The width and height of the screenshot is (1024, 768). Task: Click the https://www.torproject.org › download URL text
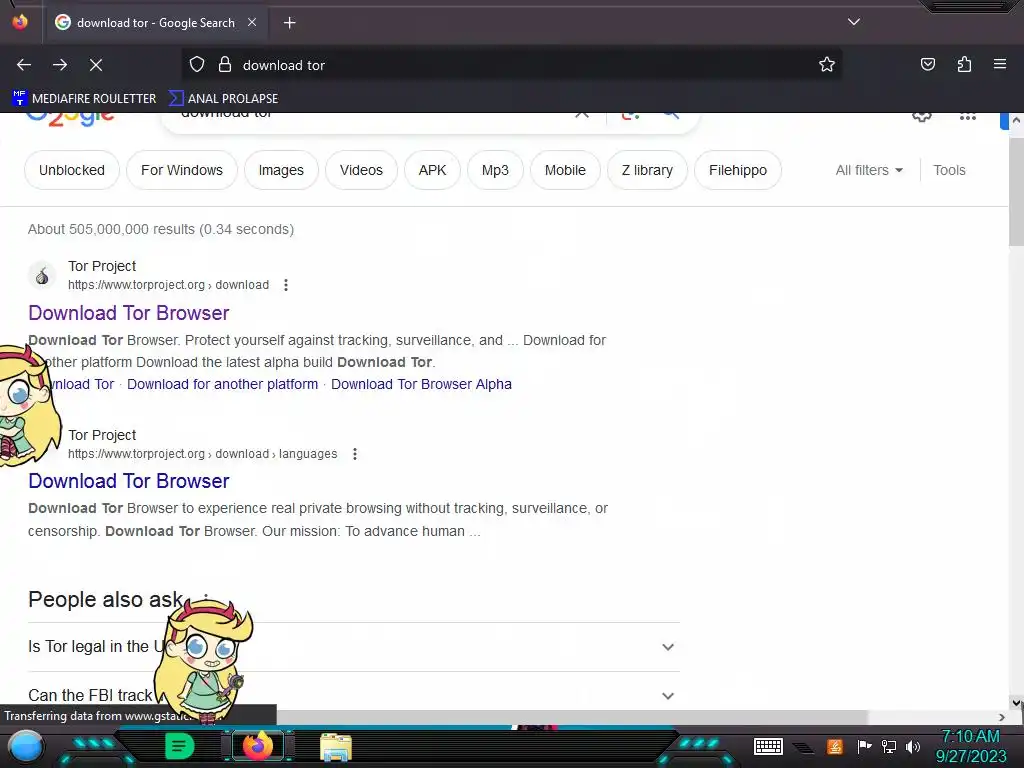168,285
